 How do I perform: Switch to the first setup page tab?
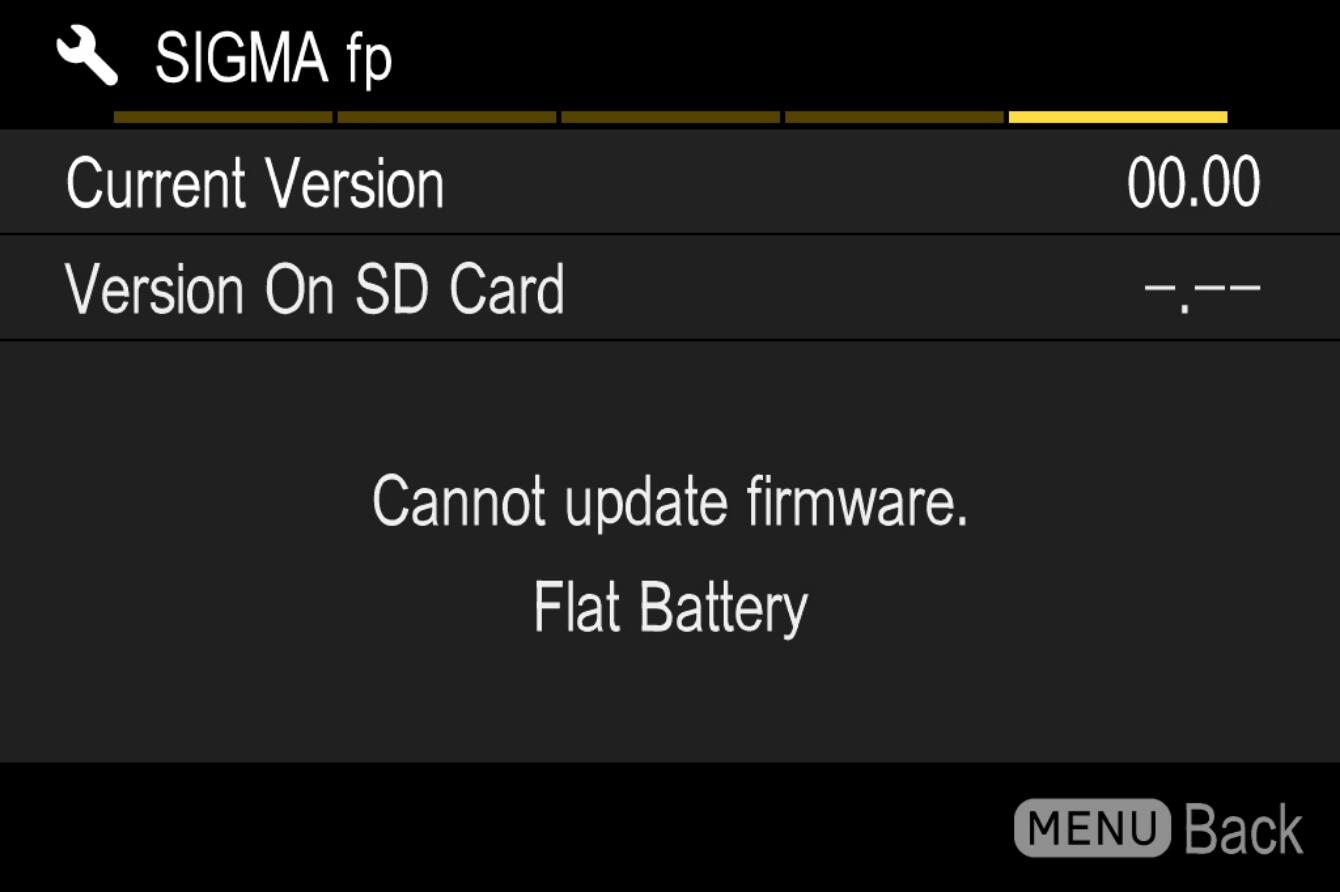click(x=223, y=117)
